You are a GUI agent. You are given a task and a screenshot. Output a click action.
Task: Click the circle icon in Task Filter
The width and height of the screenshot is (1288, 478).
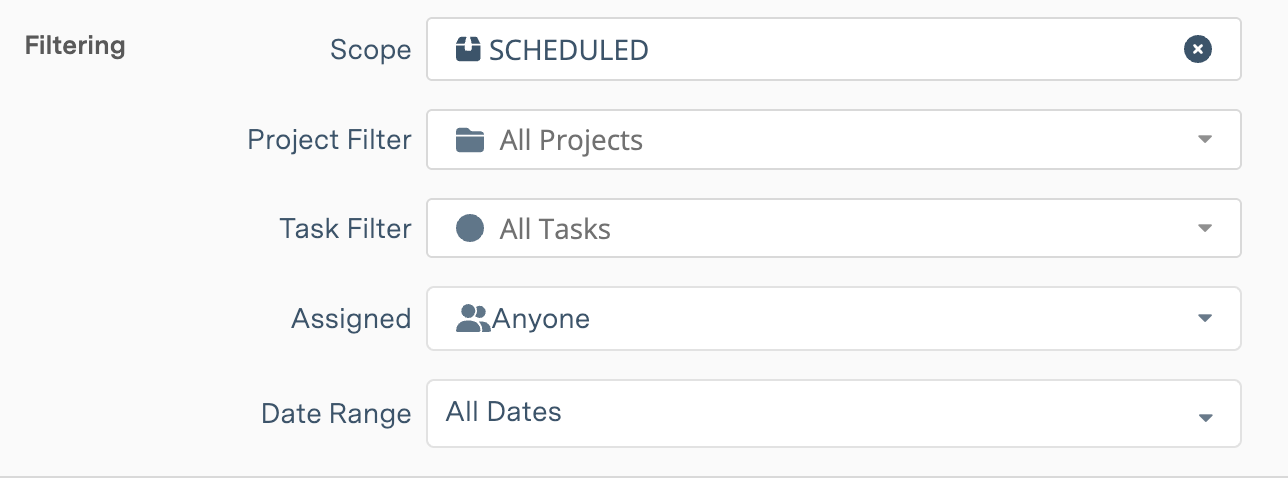point(470,229)
